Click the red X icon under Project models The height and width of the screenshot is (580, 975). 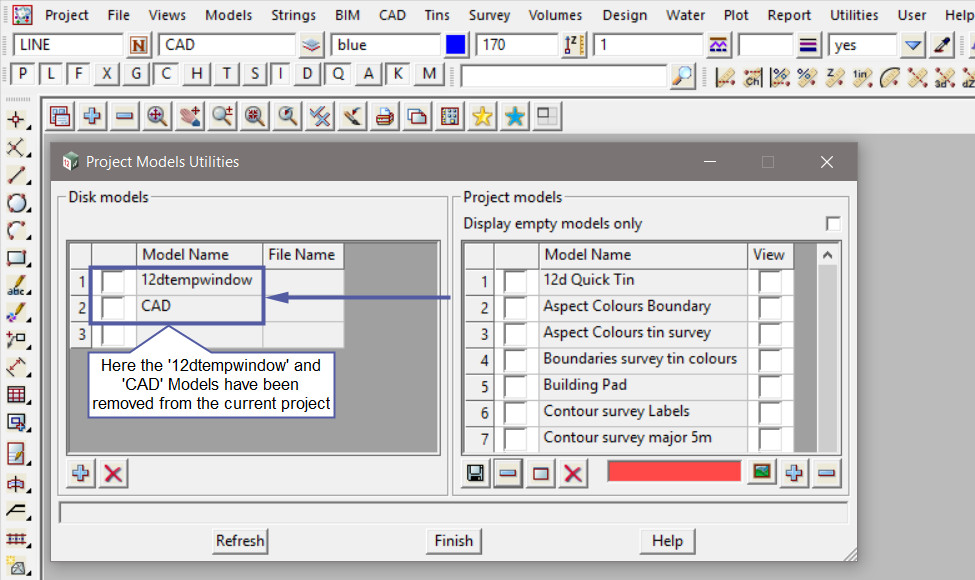pyautogui.click(x=573, y=473)
